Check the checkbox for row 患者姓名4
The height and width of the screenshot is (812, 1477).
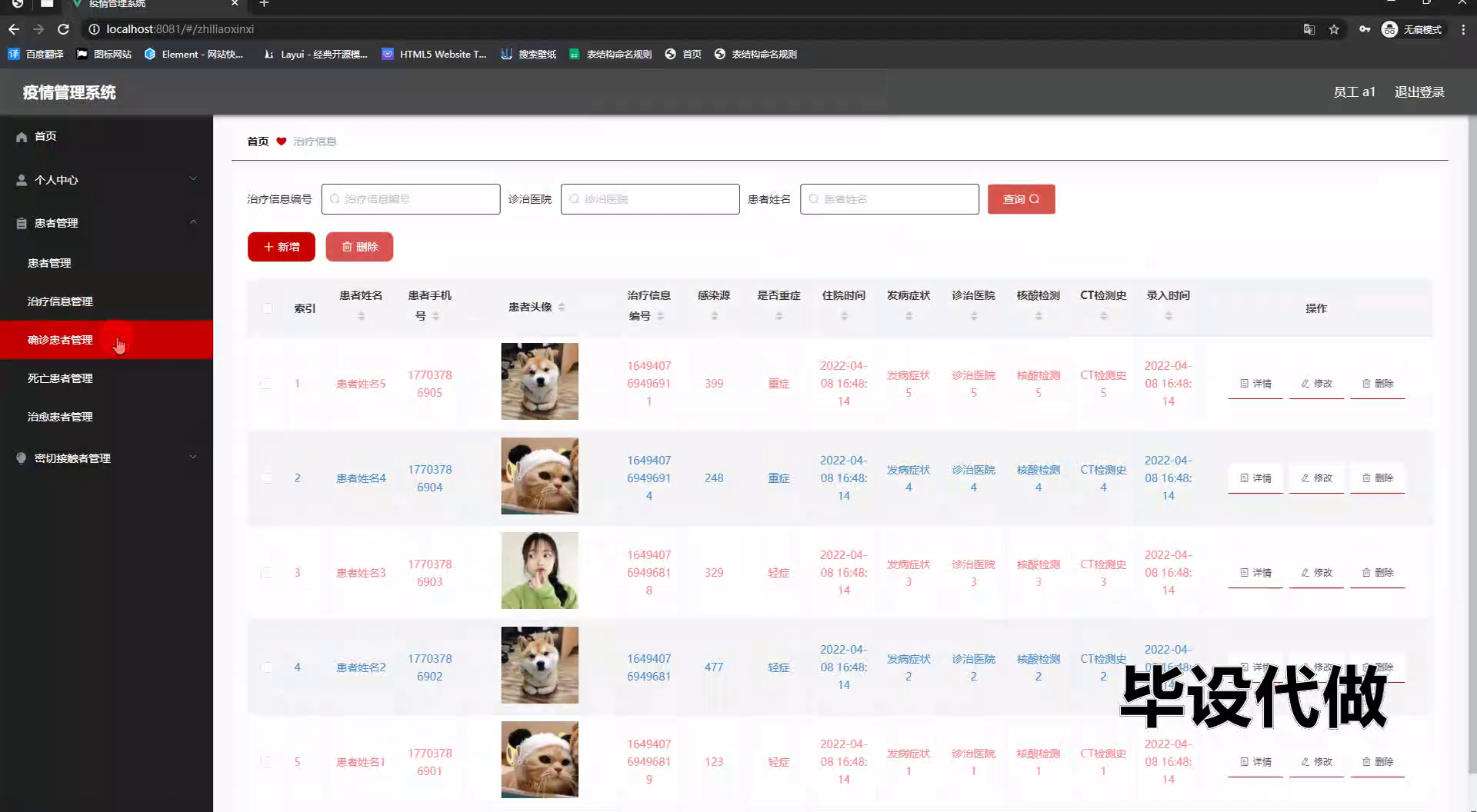(x=265, y=478)
